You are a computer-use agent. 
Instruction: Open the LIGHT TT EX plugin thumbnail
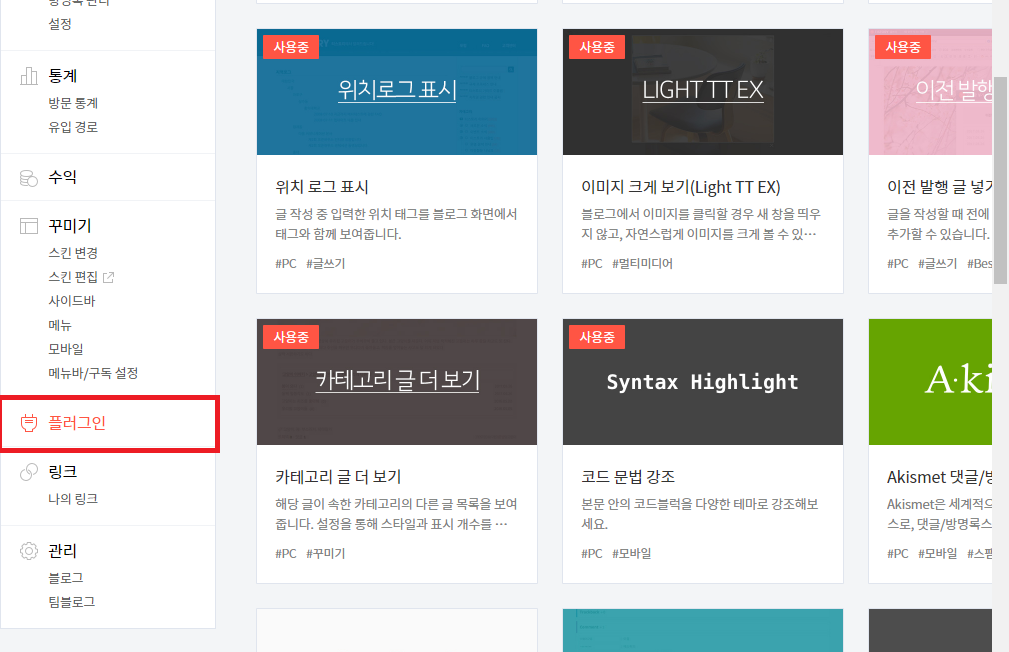pos(703,91)
